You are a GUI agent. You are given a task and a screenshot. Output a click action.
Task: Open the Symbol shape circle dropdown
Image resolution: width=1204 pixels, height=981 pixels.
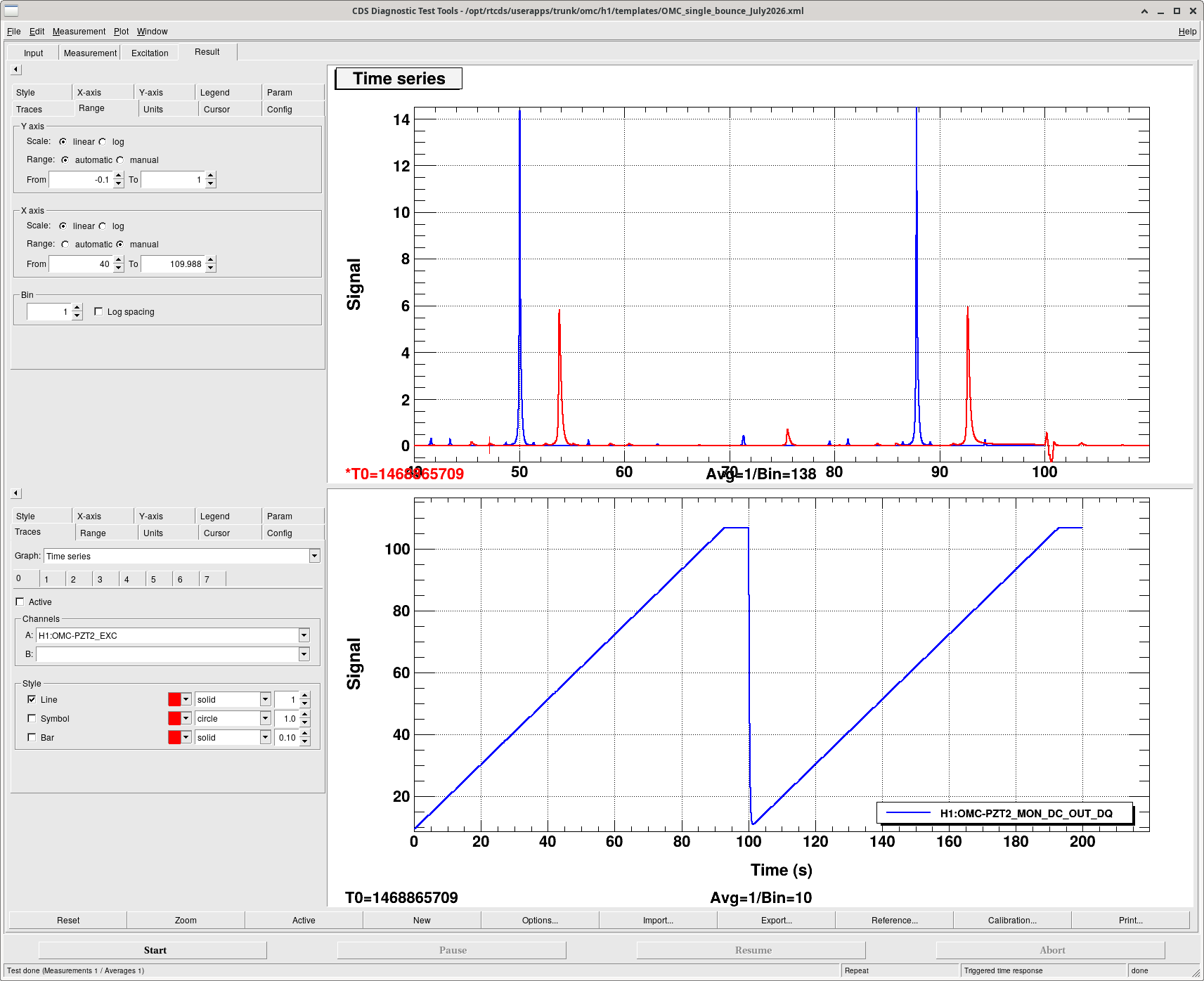265,718
